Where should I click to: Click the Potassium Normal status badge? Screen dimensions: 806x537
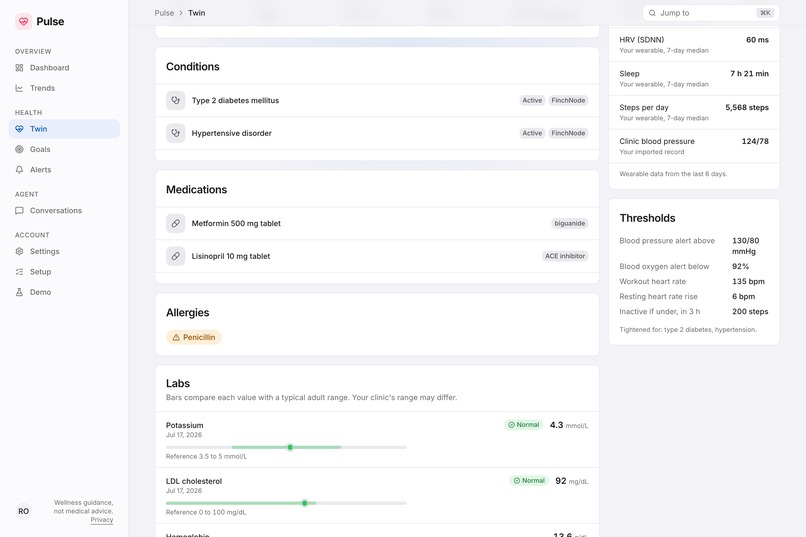[524, 425]
